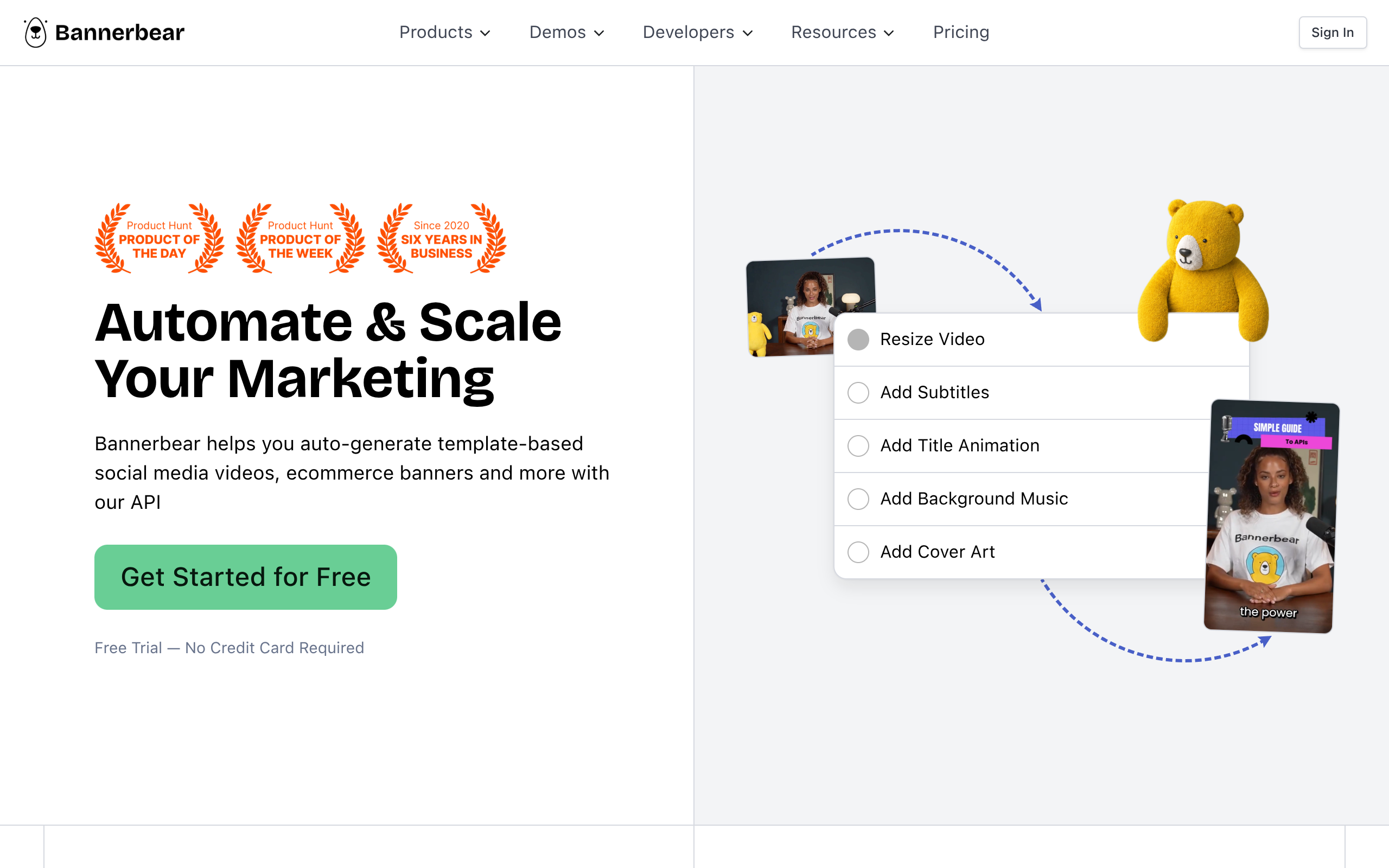Open the Developers dropdown chevron
Viewport: 1389px width, 868px height.
coord(747,33)
